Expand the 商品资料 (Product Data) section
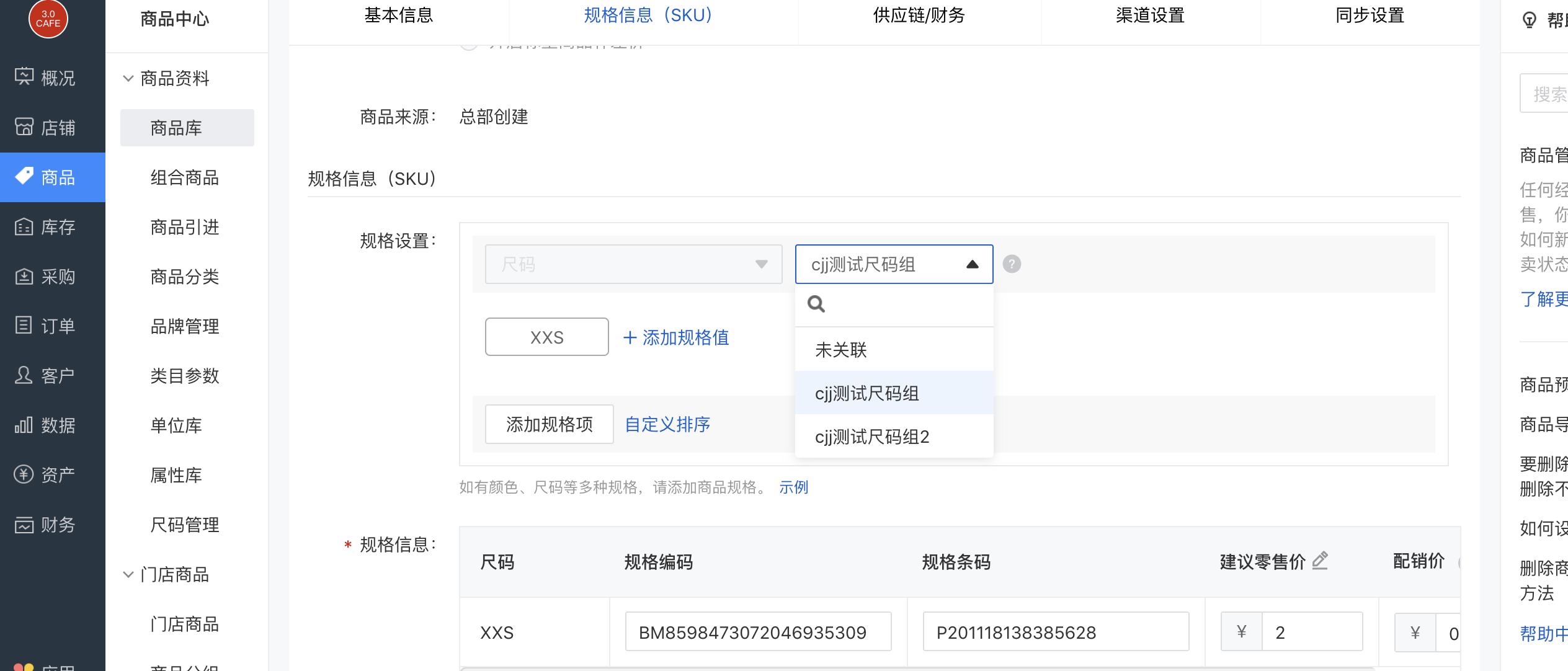 pyautogui.click(x=175, y=78)
